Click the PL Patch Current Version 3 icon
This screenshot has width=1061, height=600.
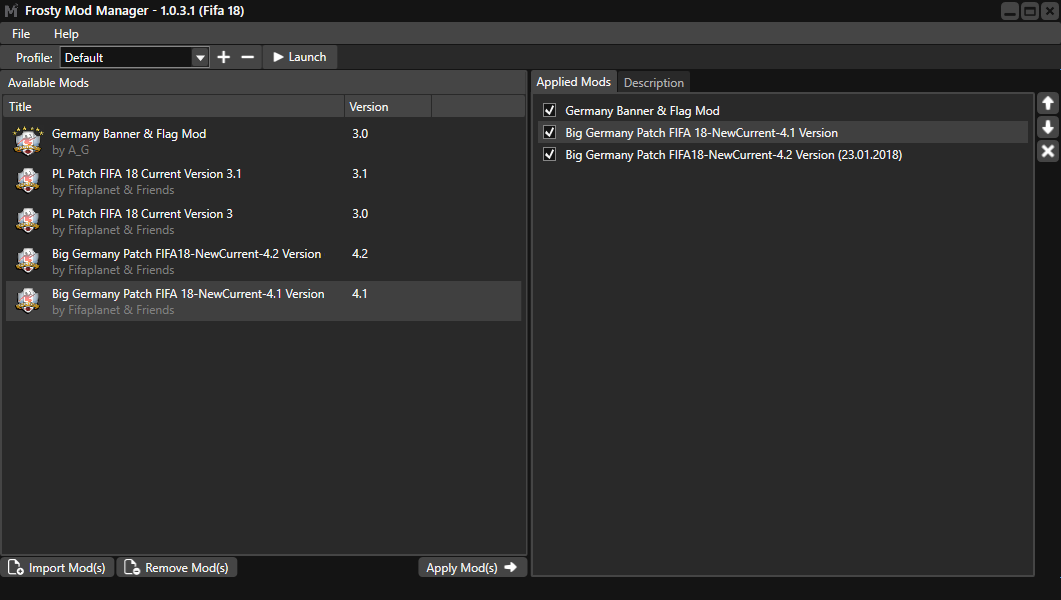(x=28, y=221)
